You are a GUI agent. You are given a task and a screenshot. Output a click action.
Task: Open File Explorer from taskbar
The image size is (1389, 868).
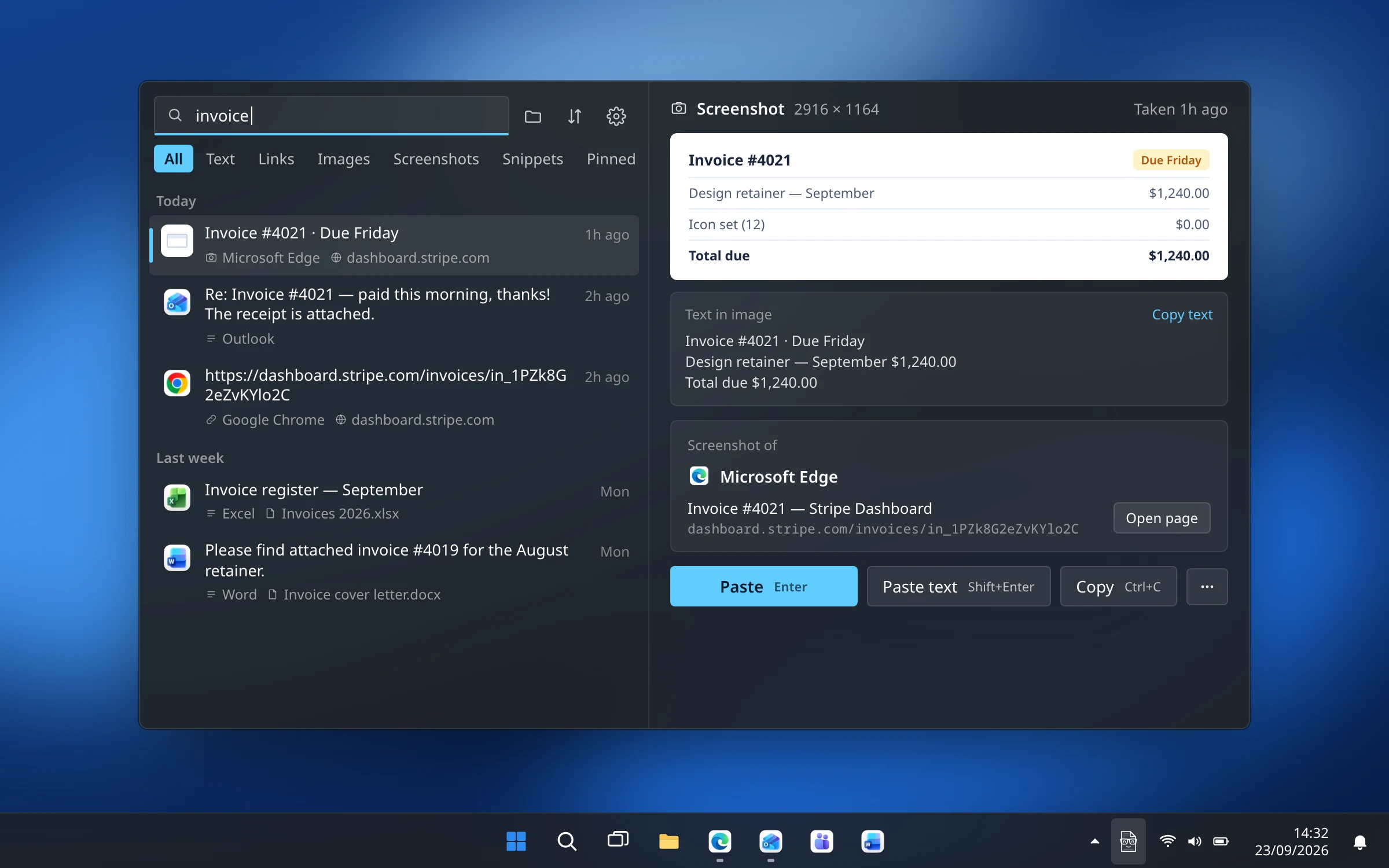click(668, 841)
